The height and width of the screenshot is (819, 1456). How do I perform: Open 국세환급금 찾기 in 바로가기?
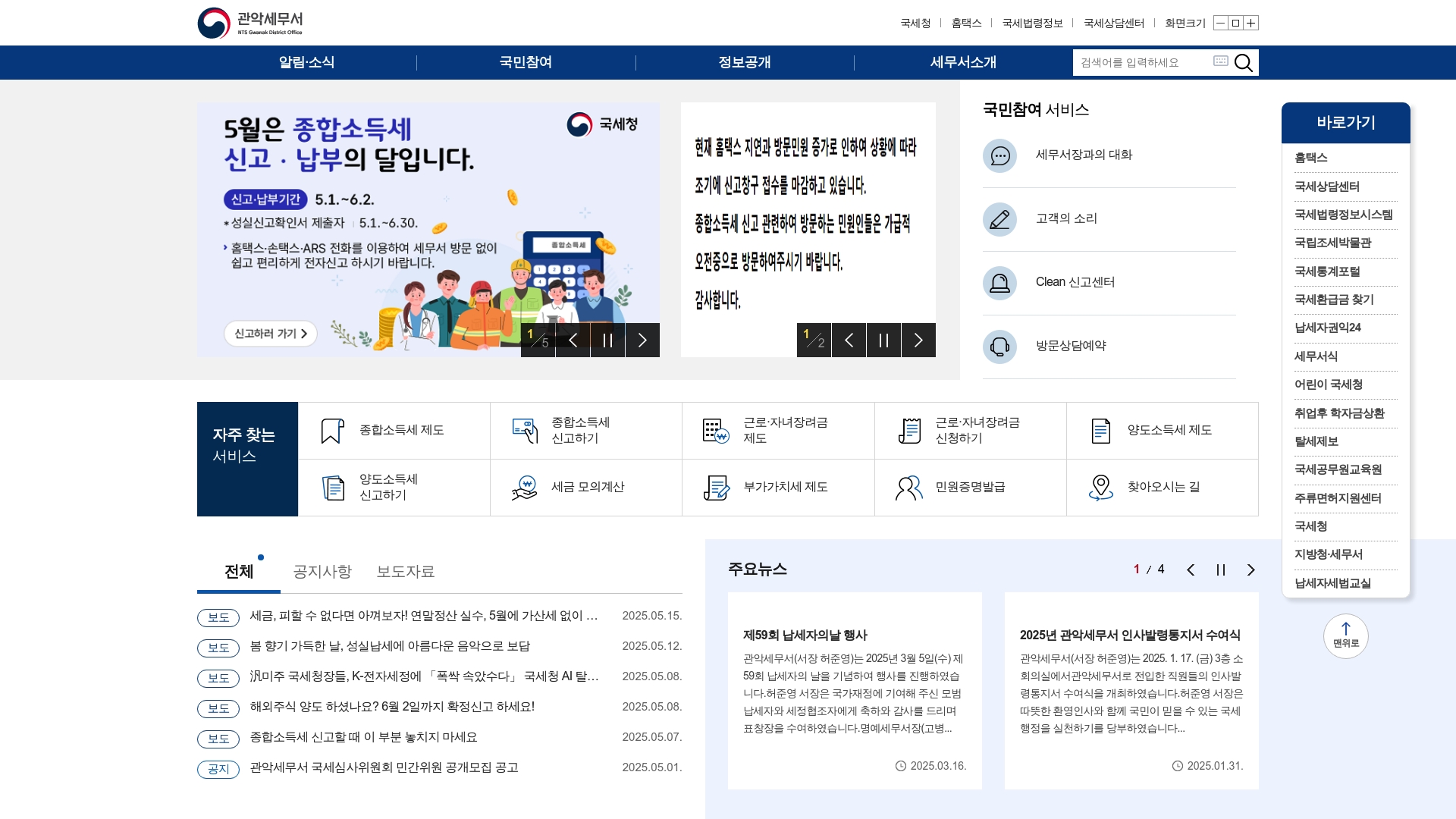tap(1334, 300)
